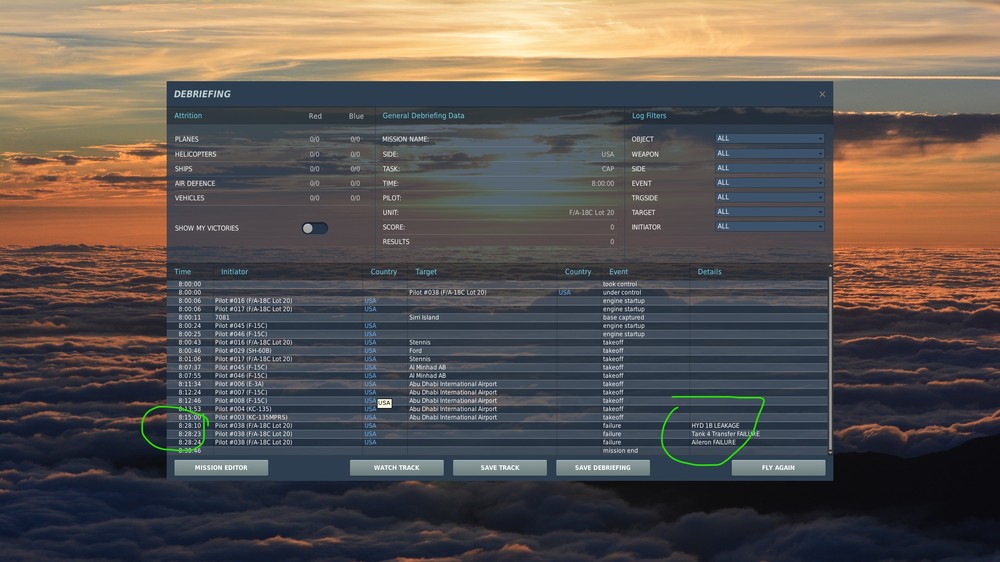This screenshot has height=562, width=1000.
Task: Sort log by Target column header
Action: pyautogui.click(x=426, y=272)
